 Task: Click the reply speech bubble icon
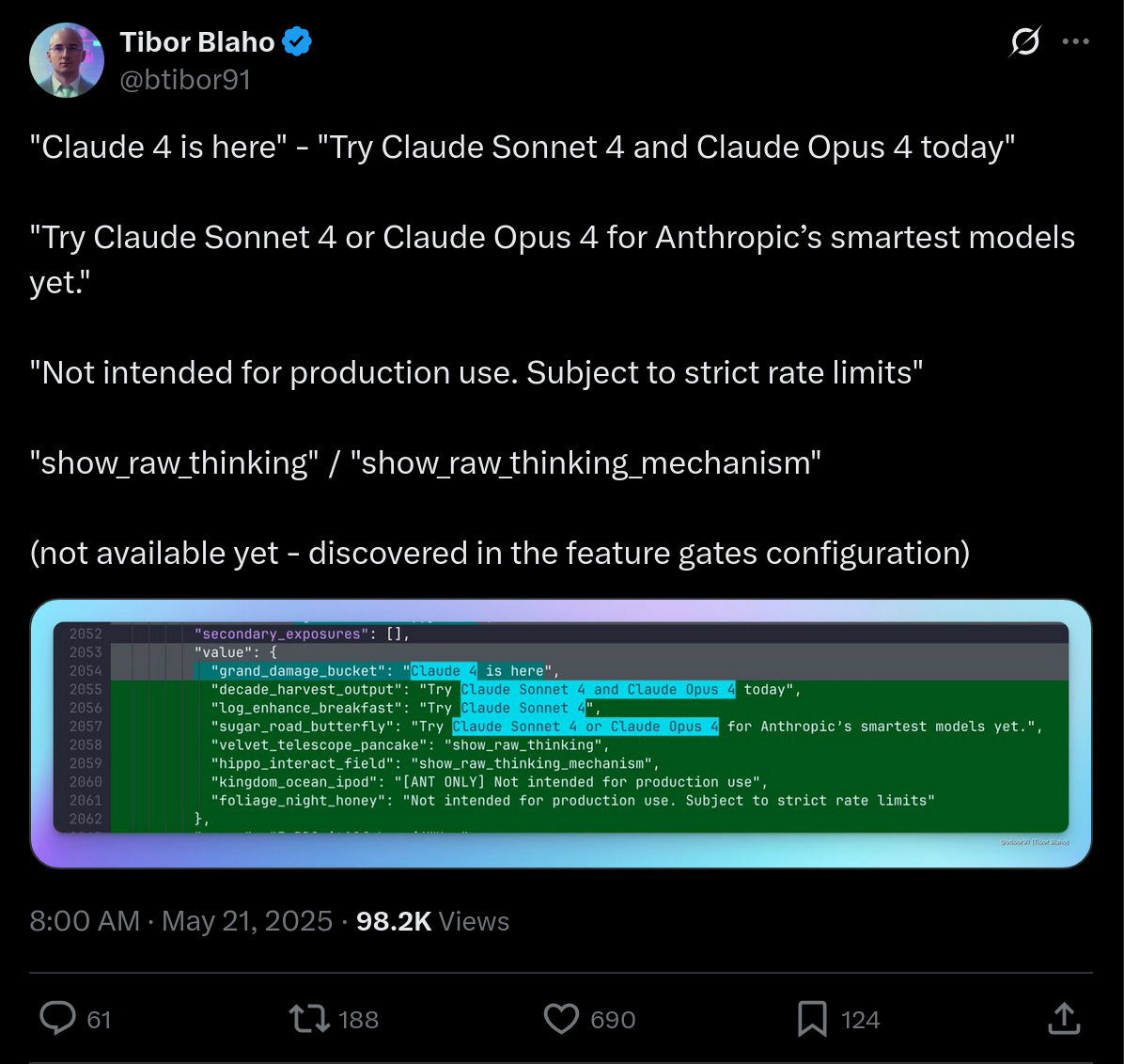click(57, 1018)
